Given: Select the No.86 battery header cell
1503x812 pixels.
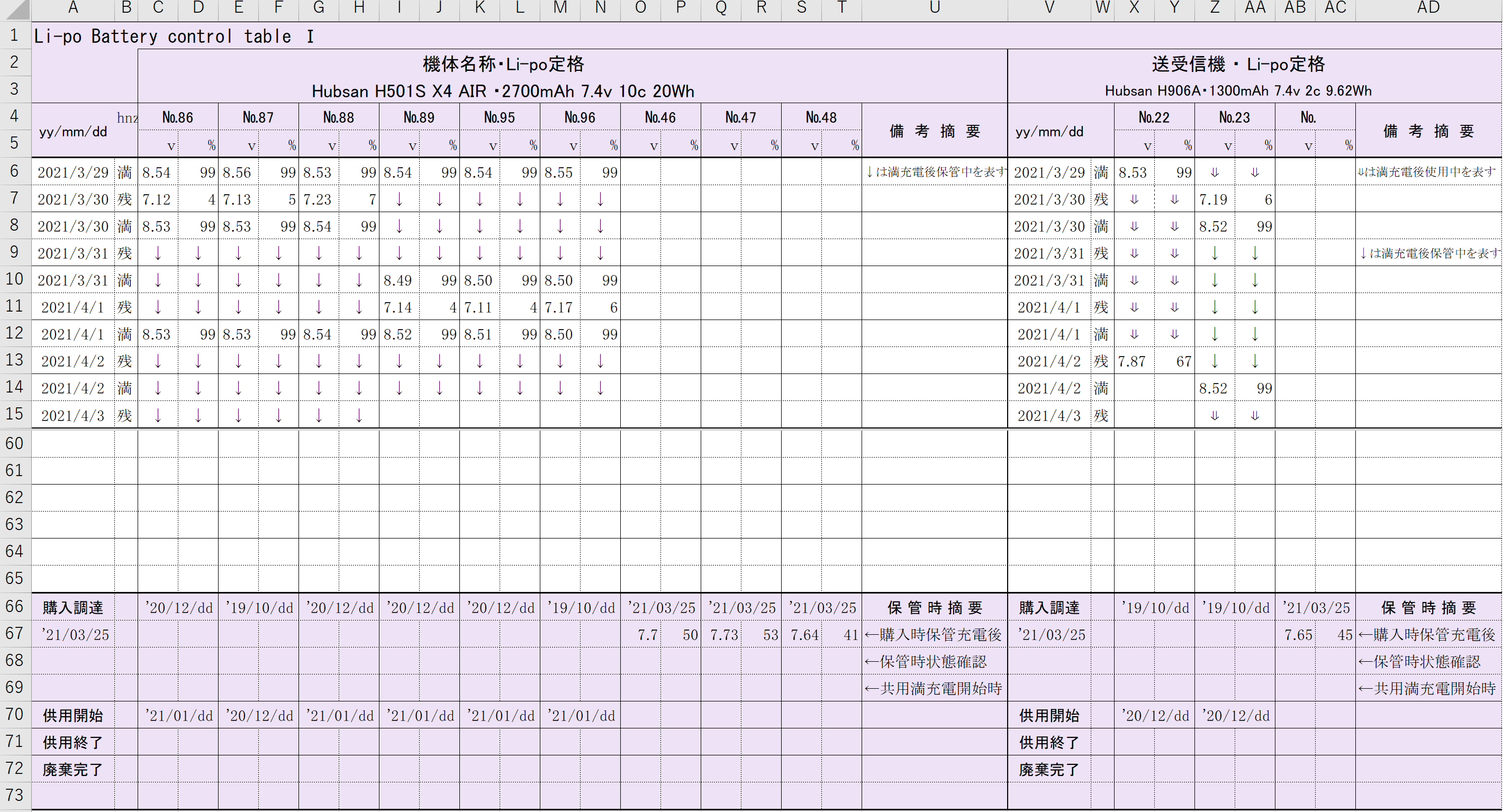Looking at the screenshot, I should (177, 117).
